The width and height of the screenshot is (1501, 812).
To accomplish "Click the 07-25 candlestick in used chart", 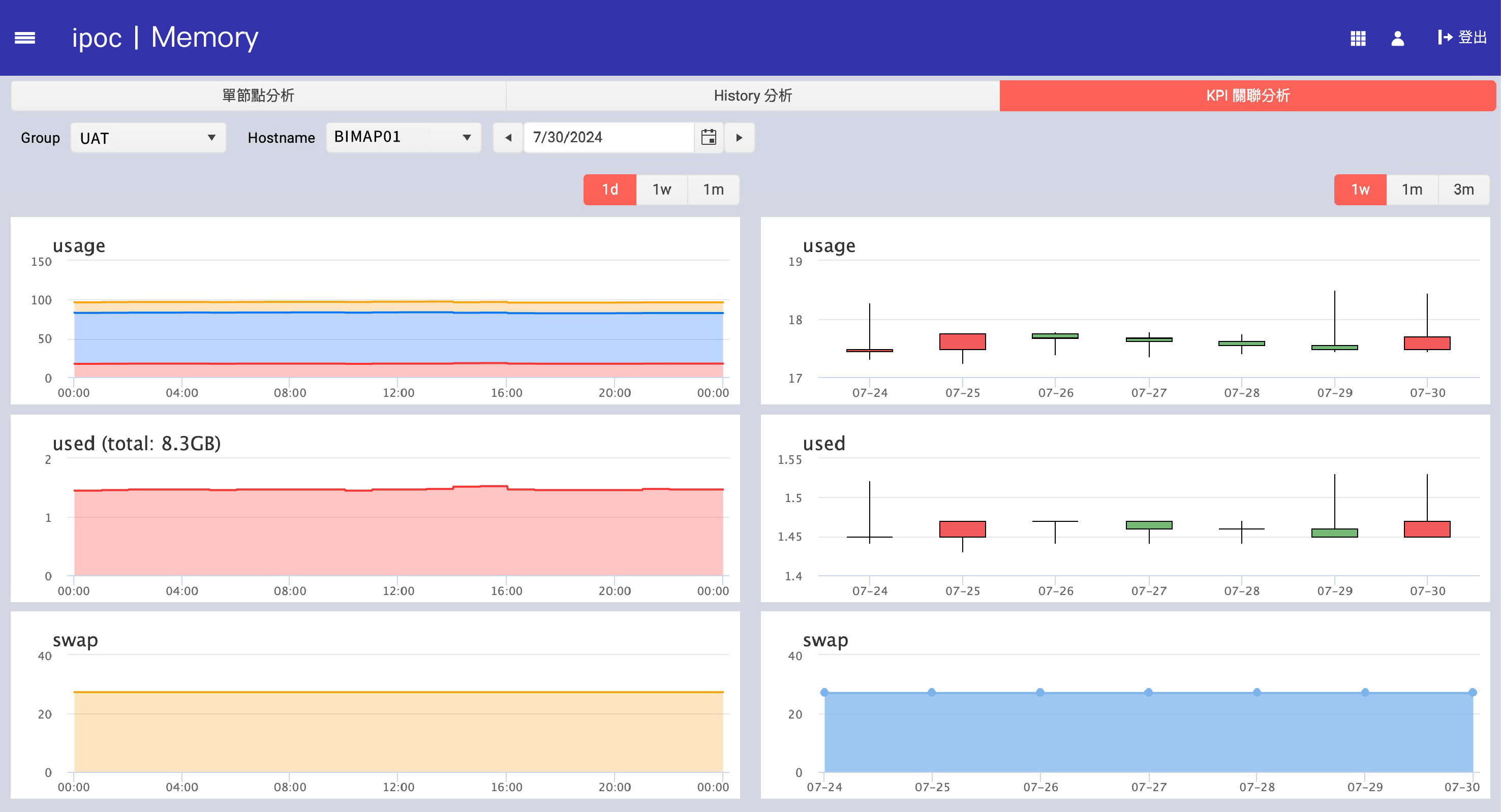I will click(x=963, y=529).
